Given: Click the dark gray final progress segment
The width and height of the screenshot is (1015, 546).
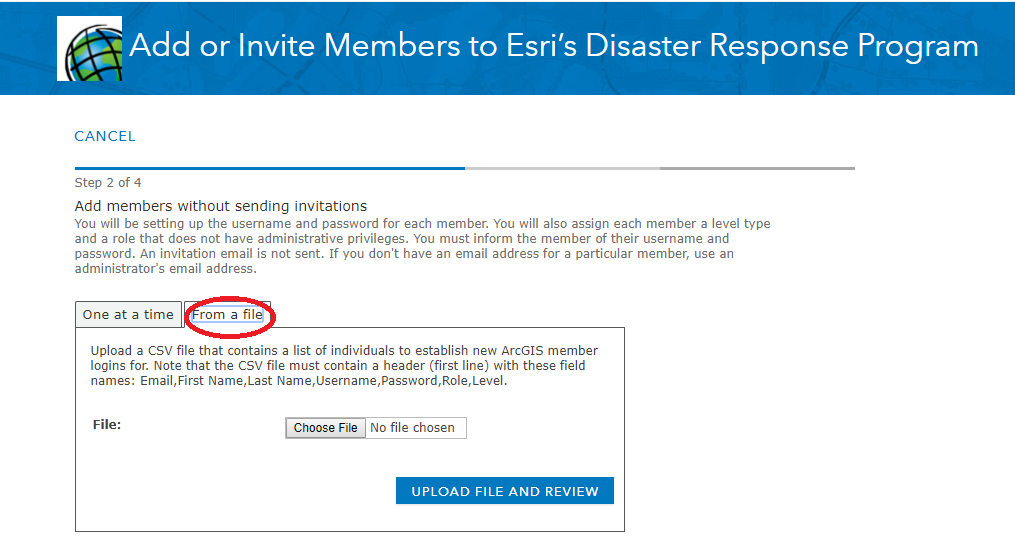Looking at the screenshot, I should tap(757, 168).
